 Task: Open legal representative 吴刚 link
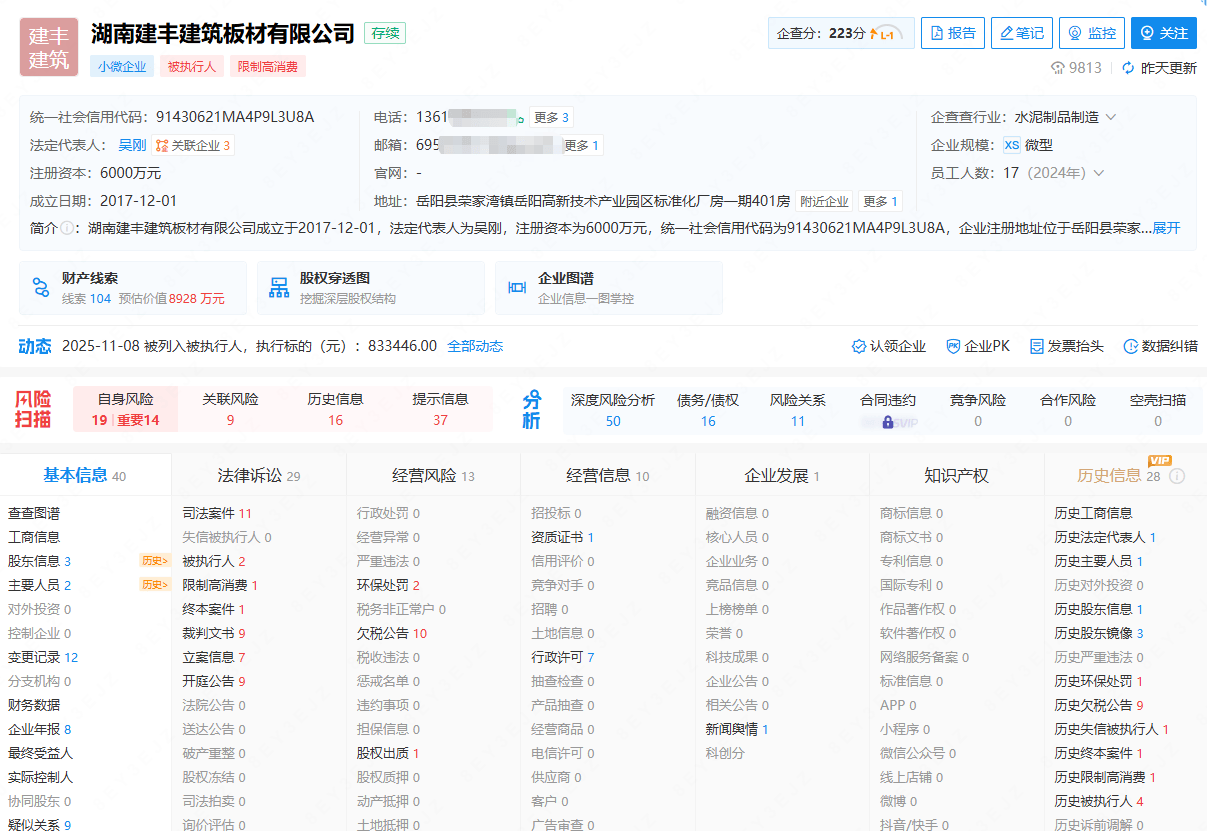click(x=132, y=145)
